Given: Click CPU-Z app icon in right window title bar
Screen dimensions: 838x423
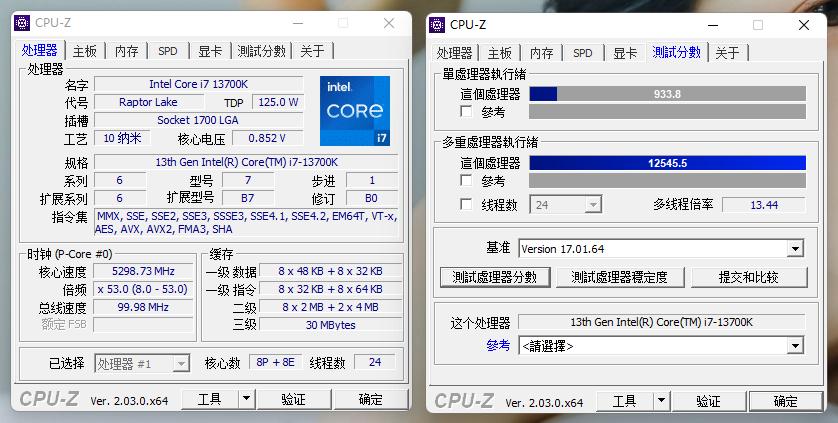Looking at the screenshot, I should [x=437, y=25].
